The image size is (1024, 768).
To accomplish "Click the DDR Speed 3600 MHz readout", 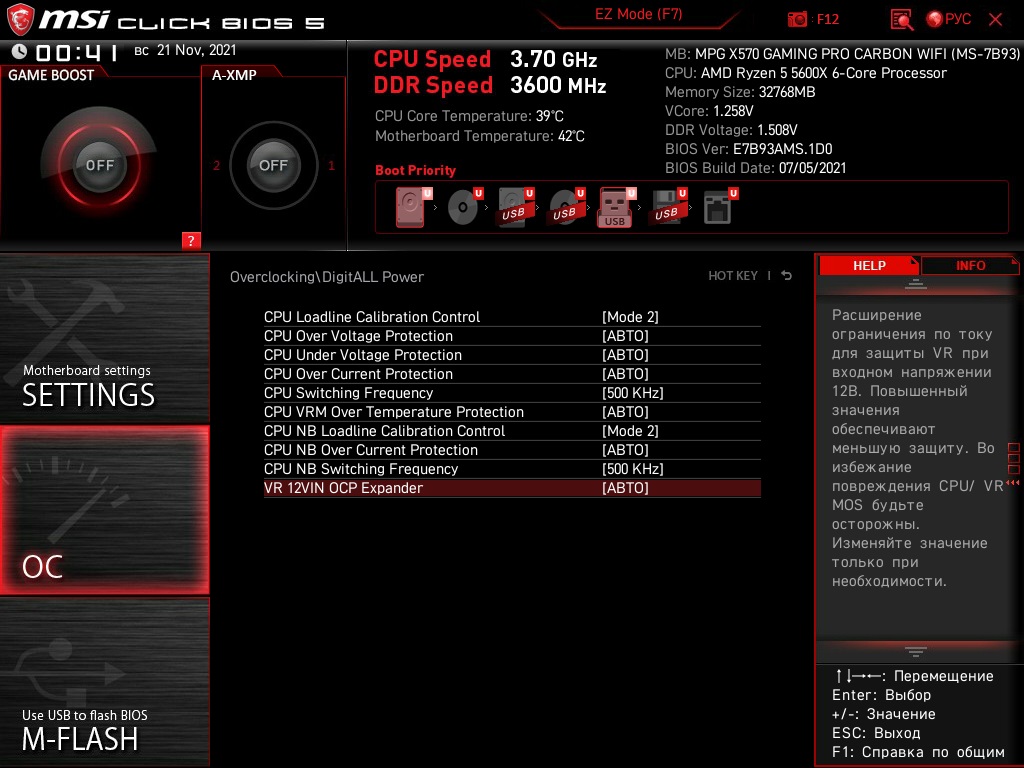I will pos(490,85).
